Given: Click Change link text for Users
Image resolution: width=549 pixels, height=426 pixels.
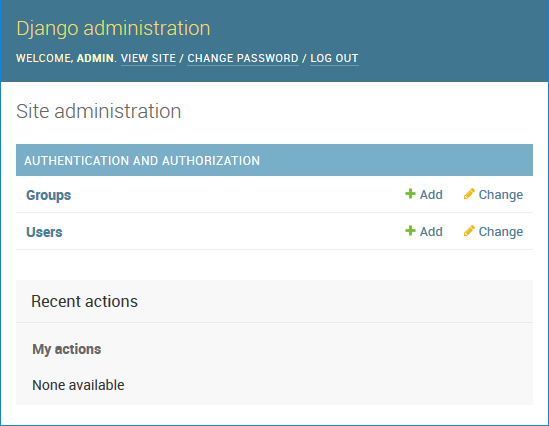Looking at the screenshot, I should [501, 232].
